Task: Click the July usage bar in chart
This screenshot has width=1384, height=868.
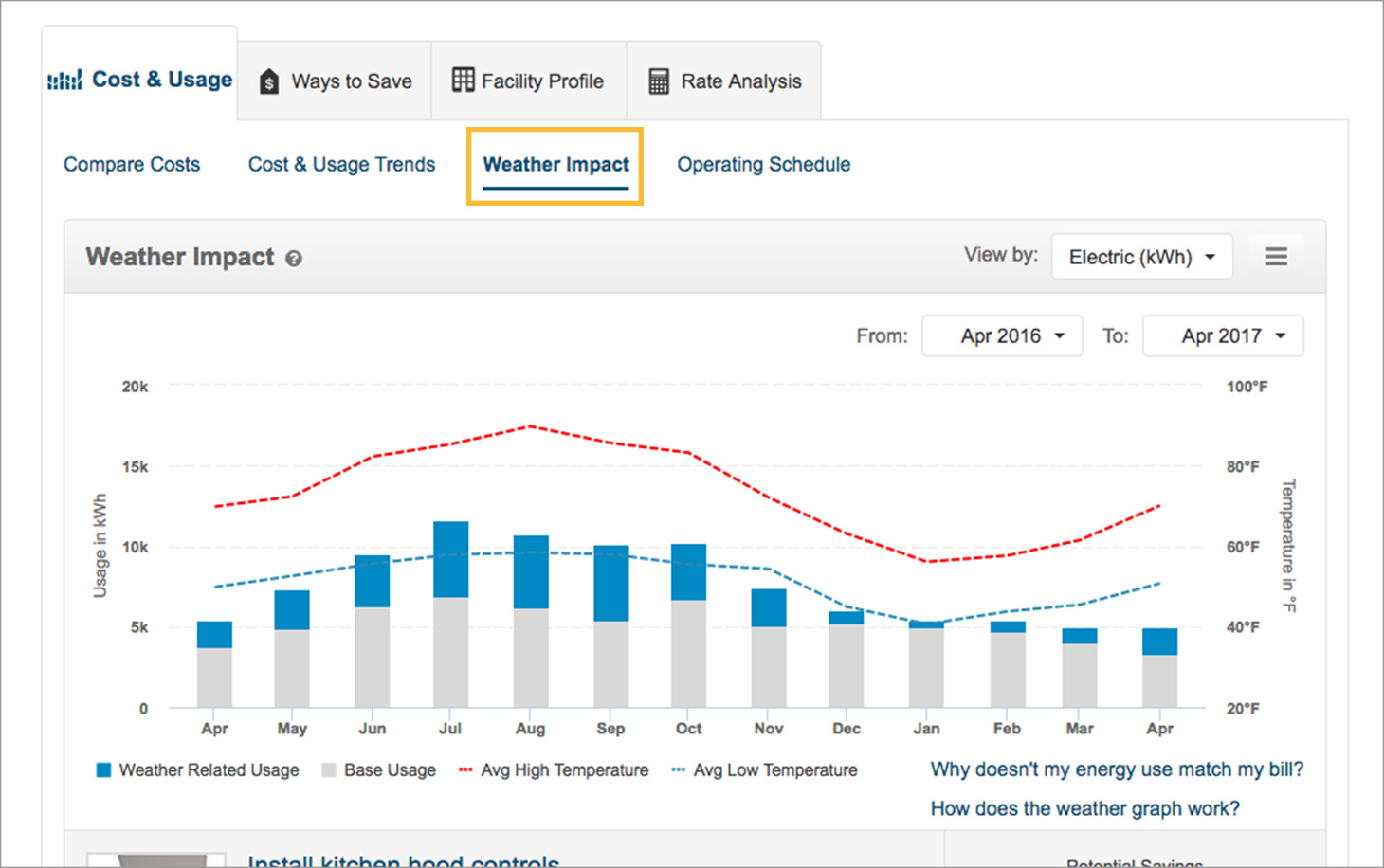Action: tap(451, 614)
